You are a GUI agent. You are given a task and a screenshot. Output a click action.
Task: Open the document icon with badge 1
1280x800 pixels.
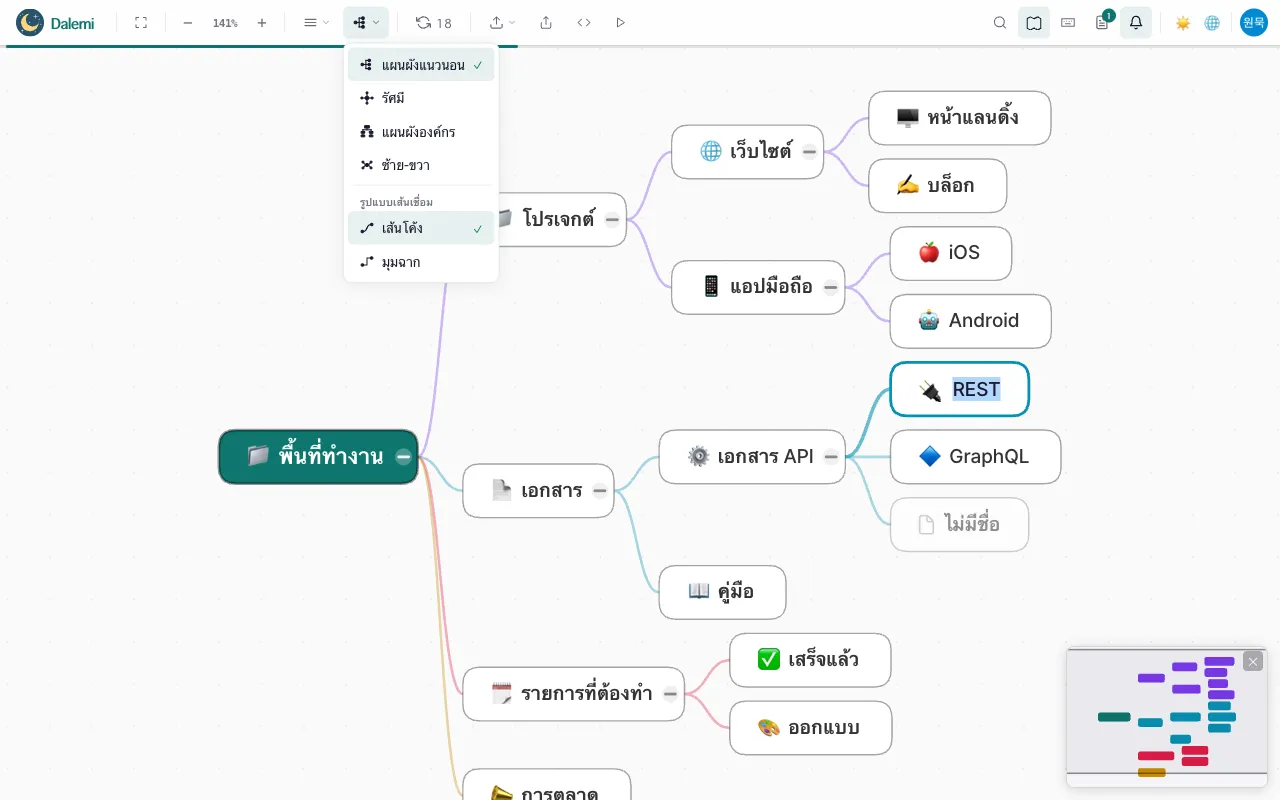pos(1102,22)
